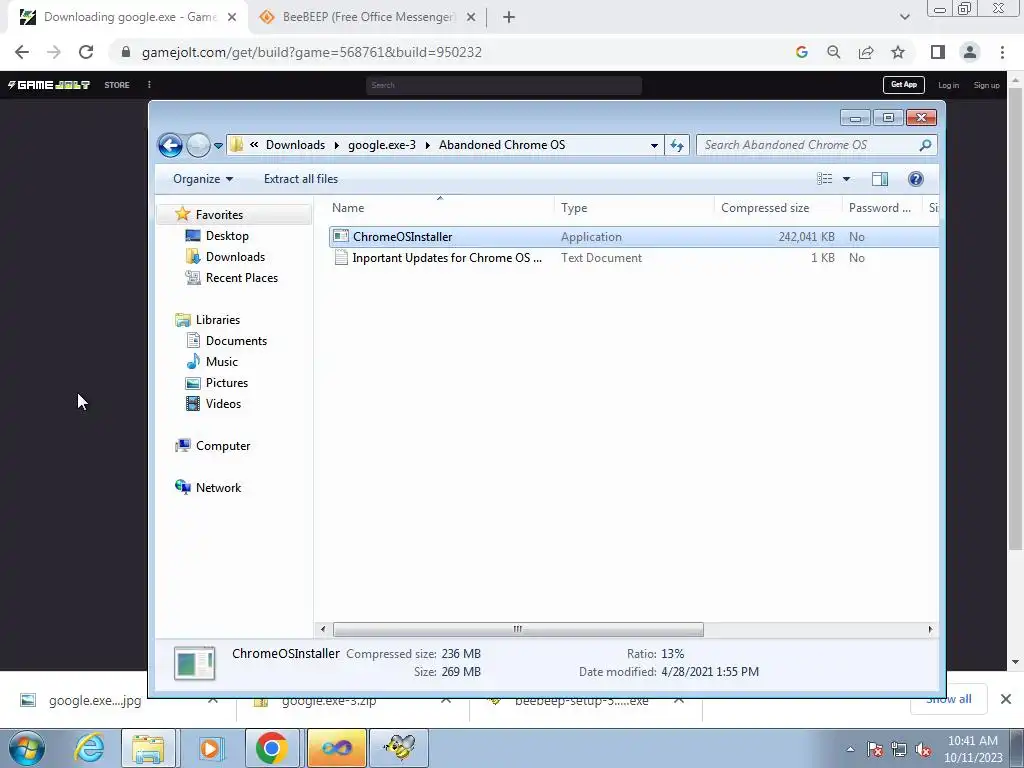The image size is (1024, 768).
Task: Open the Game Jolt STORE link
Action: tap(117, 85)
